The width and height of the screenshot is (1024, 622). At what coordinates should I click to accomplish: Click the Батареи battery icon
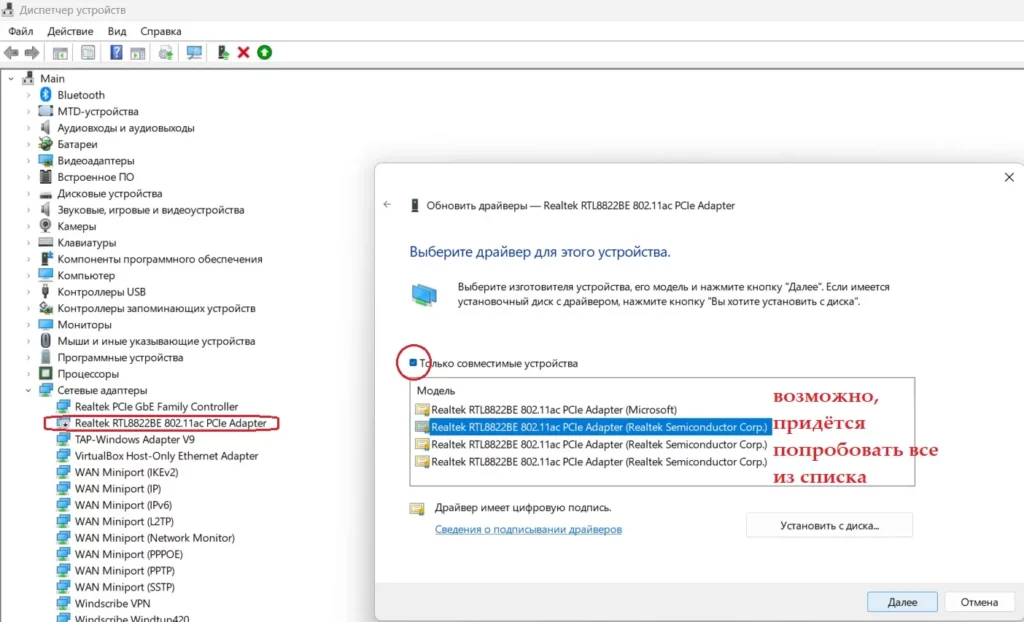(45, 144)
